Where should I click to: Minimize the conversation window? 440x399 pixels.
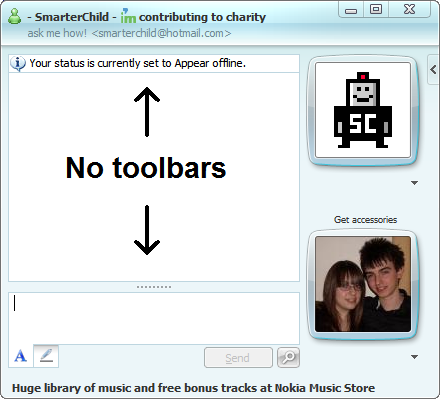351,10
